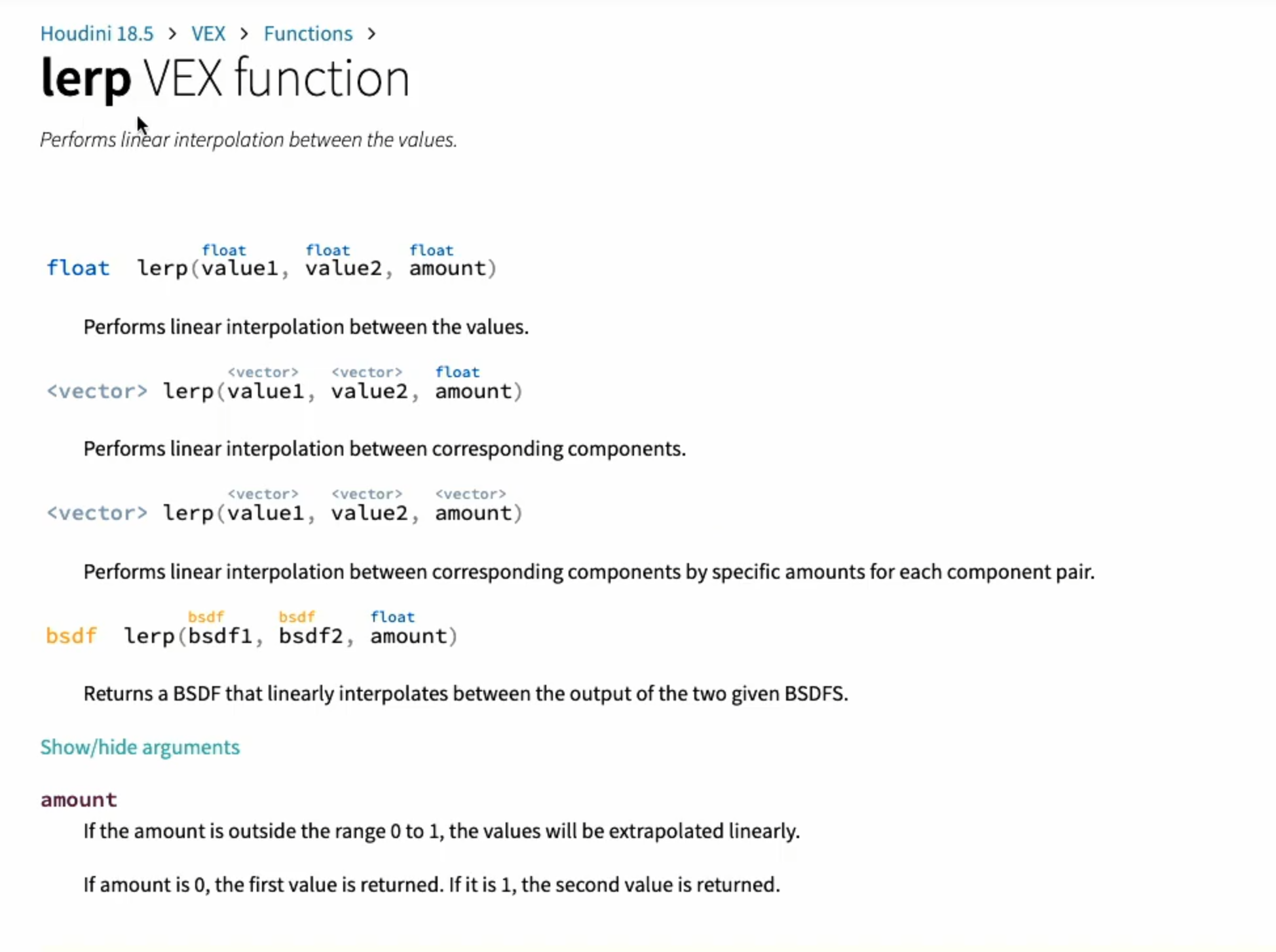Image resolution: width=1276 pixels, height=952 pixels.
Task: Click bsdf type above bsdf2 argument
Action: tap(297, 617)
